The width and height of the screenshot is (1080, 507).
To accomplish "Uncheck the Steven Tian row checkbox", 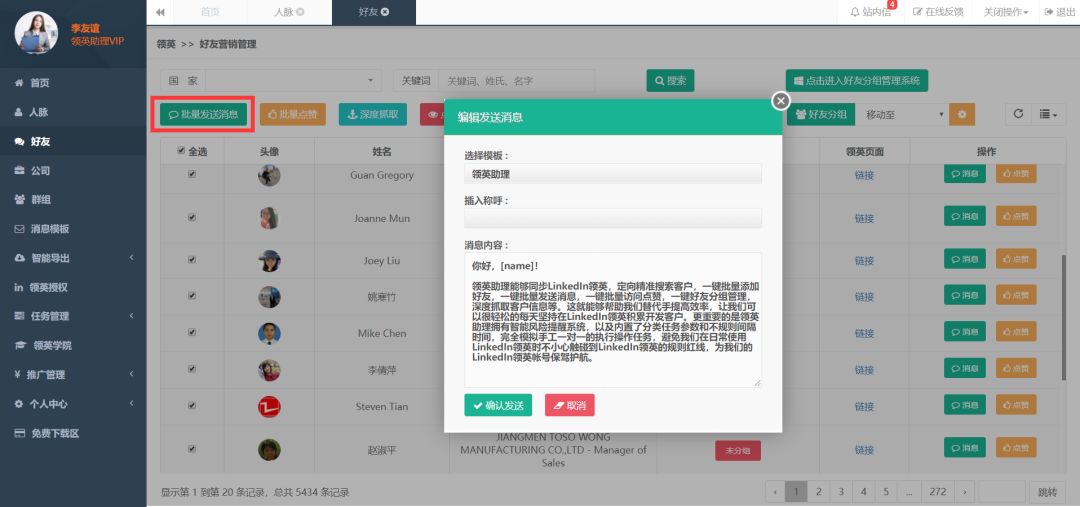I will (192, 405).
